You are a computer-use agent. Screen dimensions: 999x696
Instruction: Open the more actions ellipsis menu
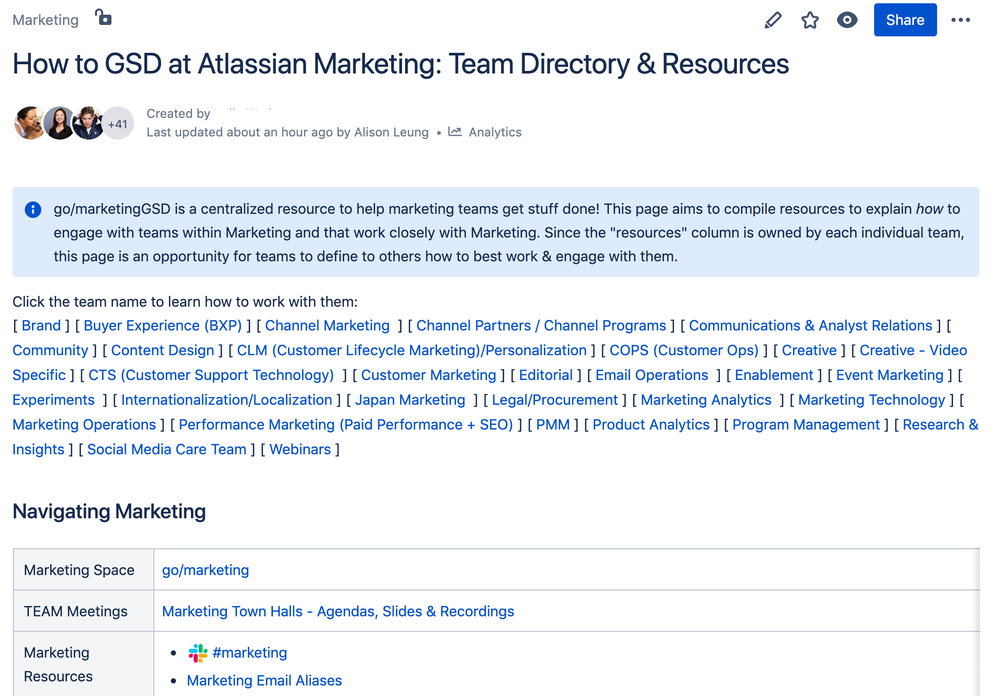coord(960,20)
